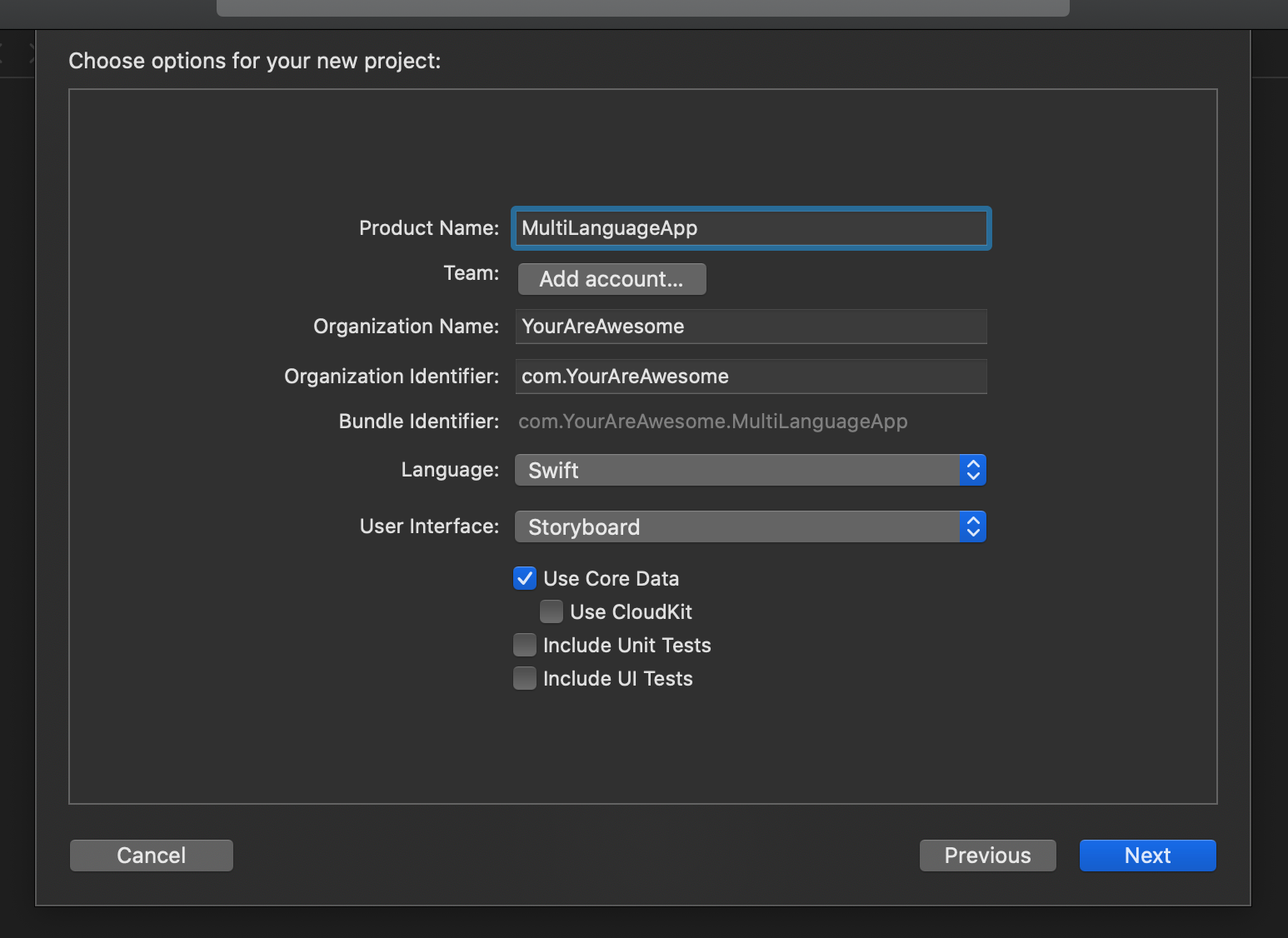This screenshot has width=1288, height=938.
Task: Click the "Use Core Data" label text
Action: click(611, 579)
